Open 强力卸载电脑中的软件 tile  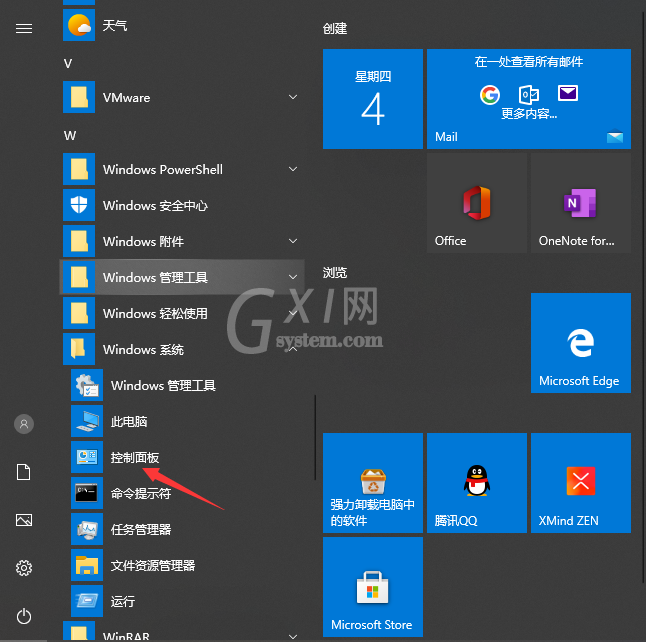click(373, 483)
